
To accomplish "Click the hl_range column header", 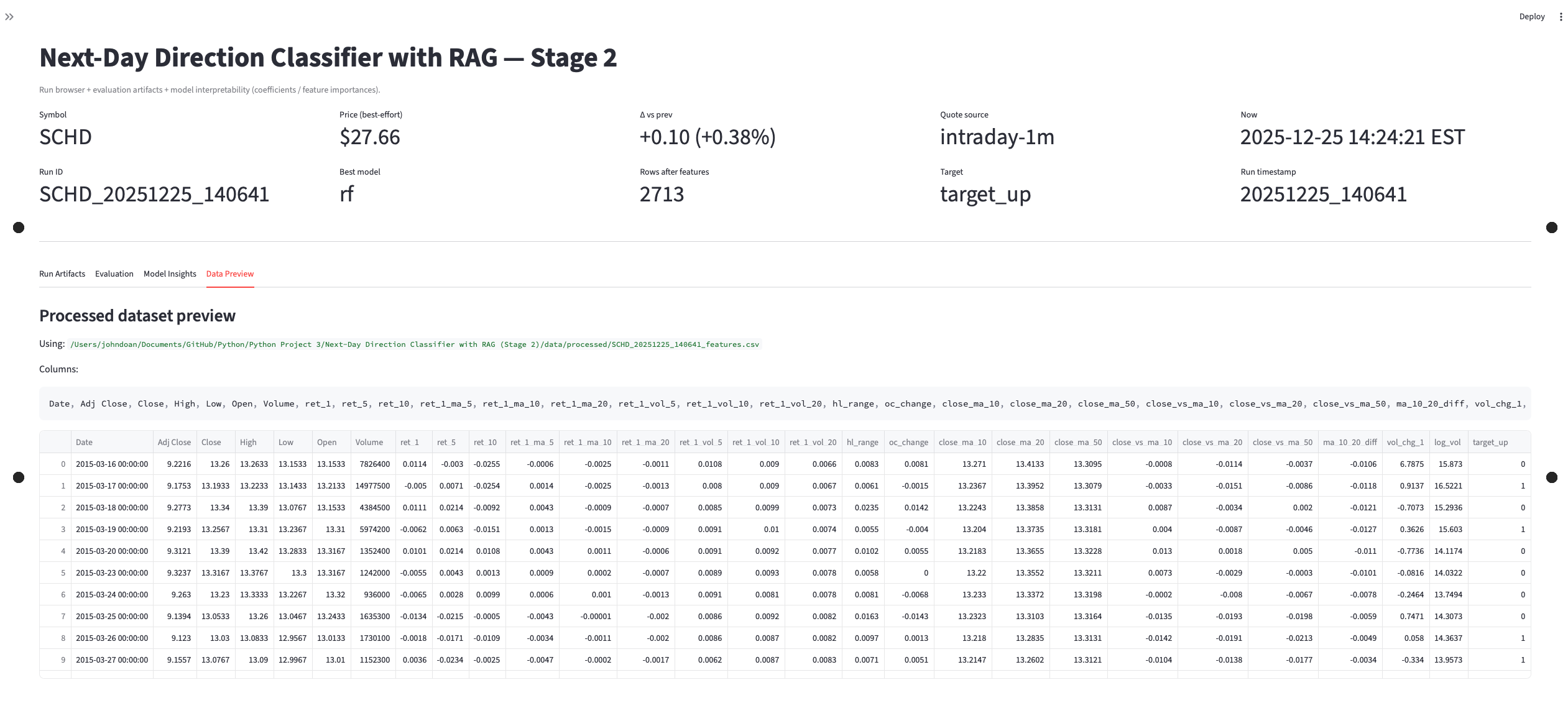I will [862, 442].
